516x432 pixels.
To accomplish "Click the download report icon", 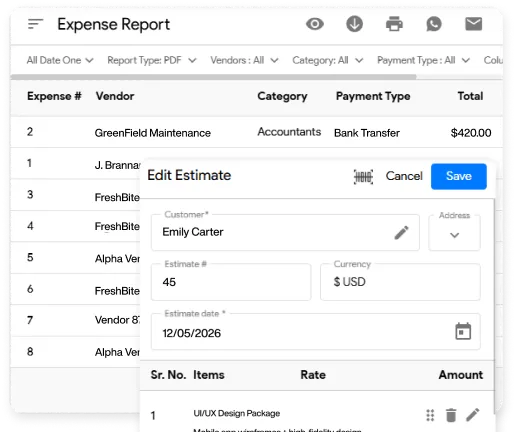I will (x=354, y=24).
